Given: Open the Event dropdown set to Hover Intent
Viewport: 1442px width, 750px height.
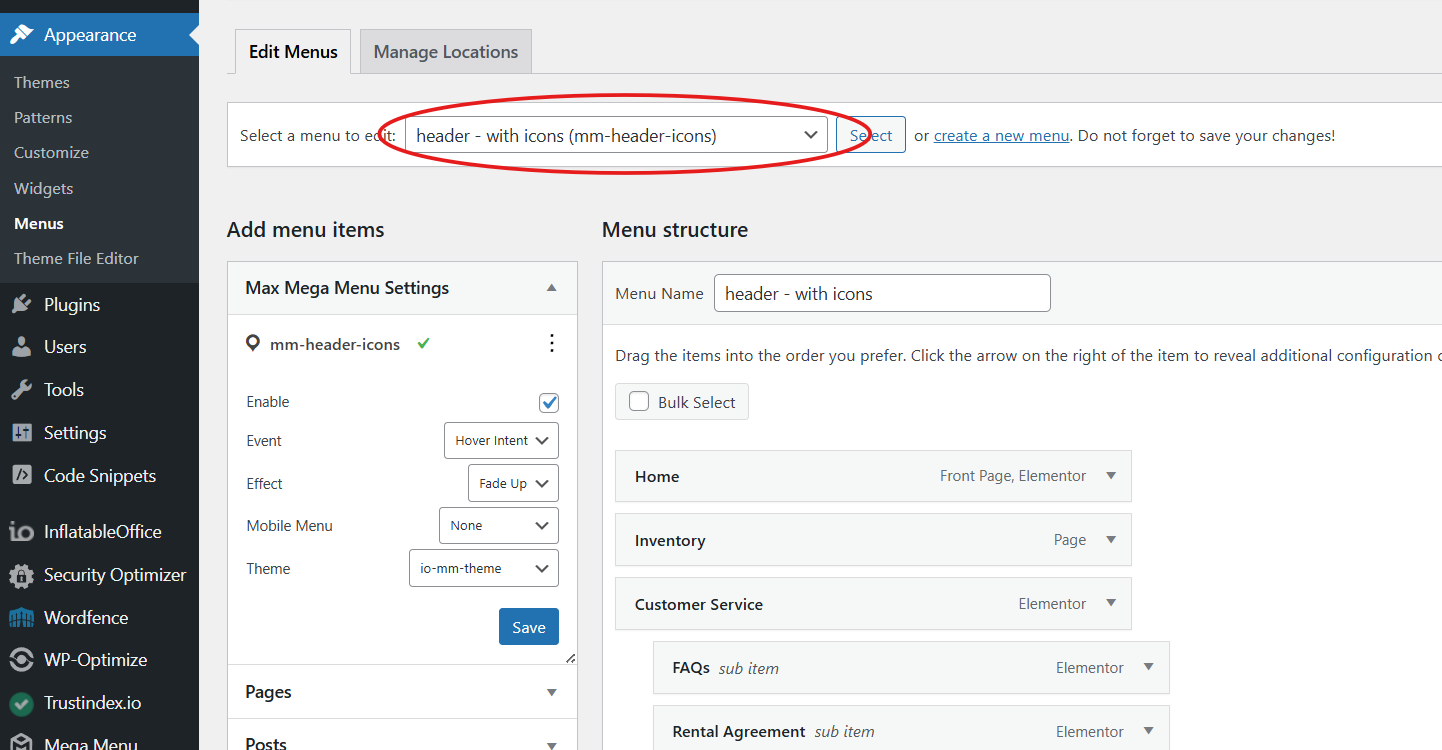Looking at the screenshot, I should (x=501, y=441).
